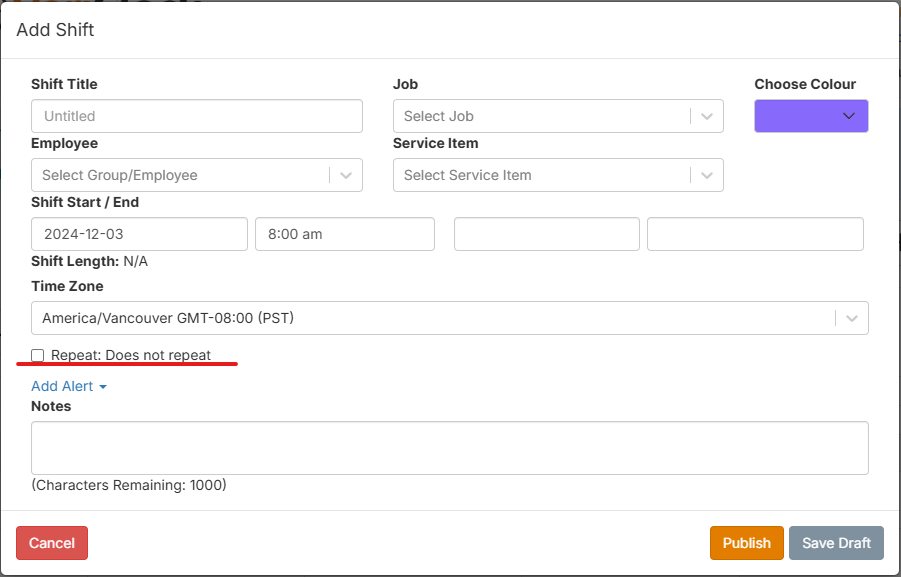Click the Save Draft button
Image resolution: width=901 pixels, height=577 pixels.
(x=836, y=542)
